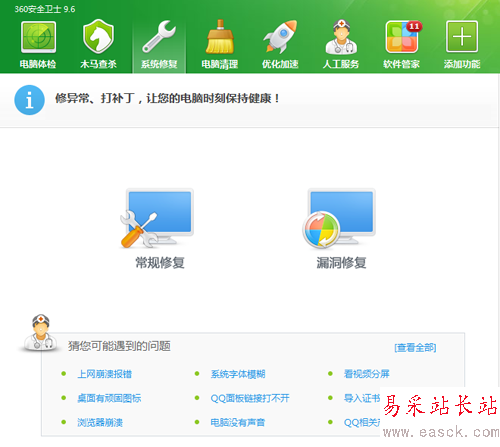Open 系统字体模糊 link
500x447 pixels.
(238, 374)
